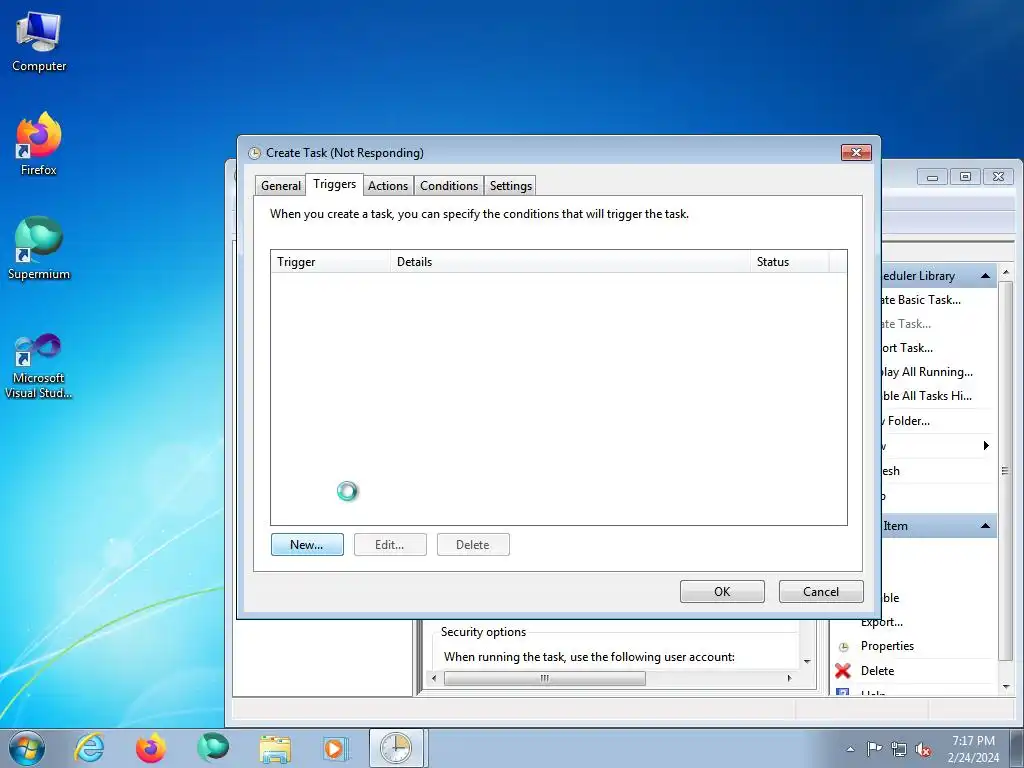Screen dimensions: 1024x768
Task: Sort by the Details column header
Action: (570, 262)
